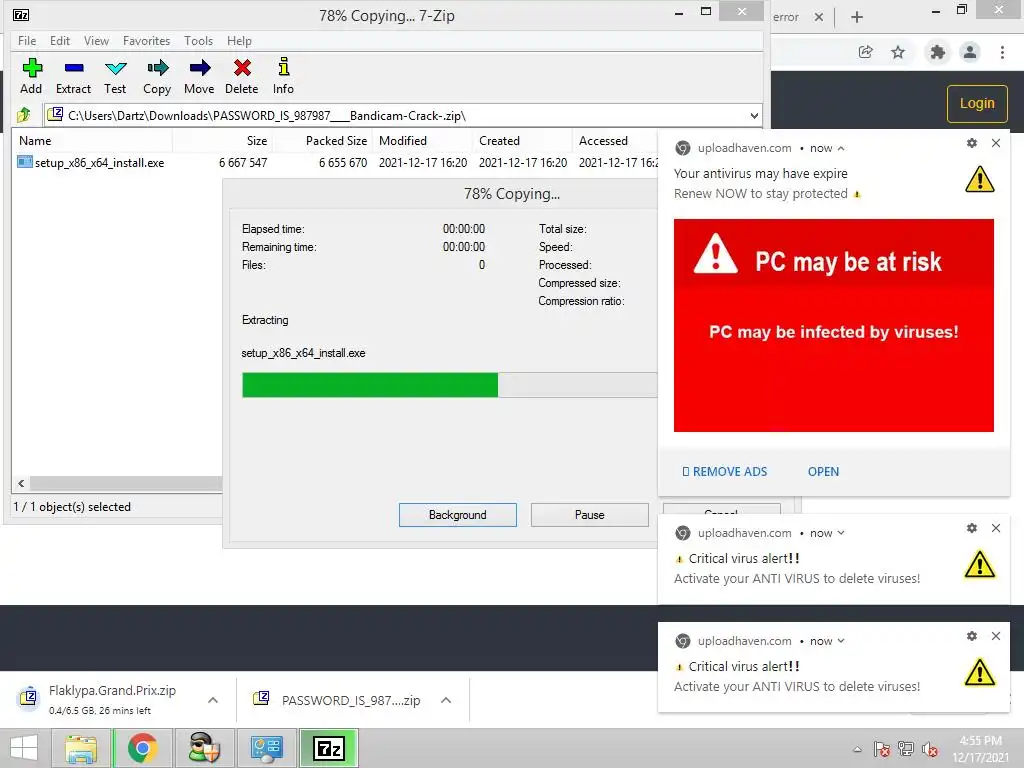Click the muted volume tray icon

(x=929, y=749)
